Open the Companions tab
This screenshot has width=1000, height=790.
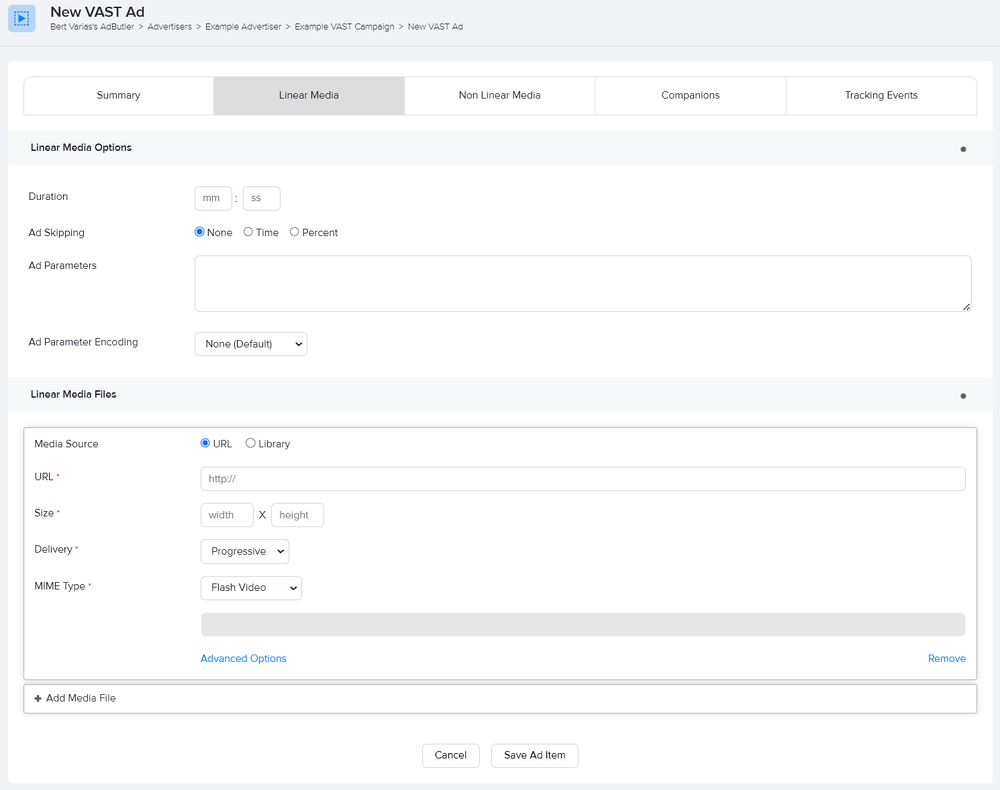coord(690,96)
